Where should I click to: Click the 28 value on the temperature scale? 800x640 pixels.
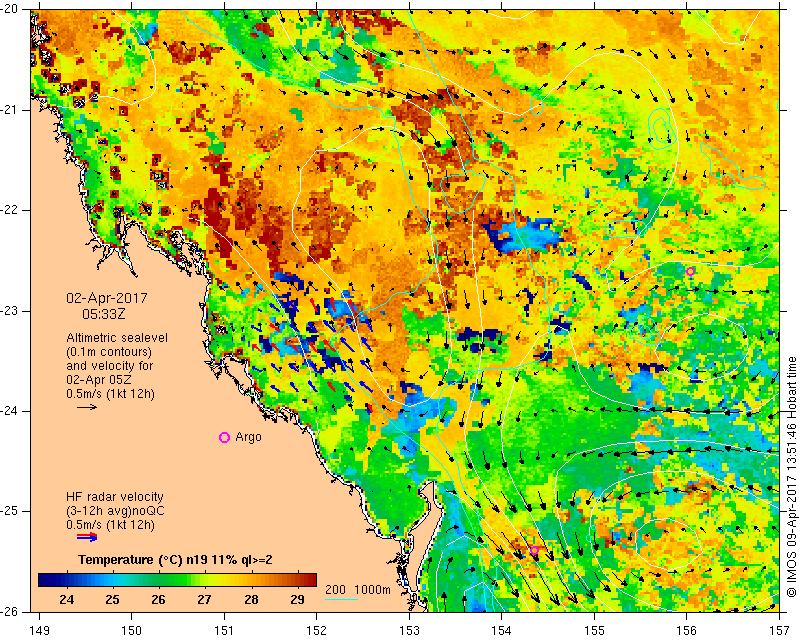tap(251, 599)
